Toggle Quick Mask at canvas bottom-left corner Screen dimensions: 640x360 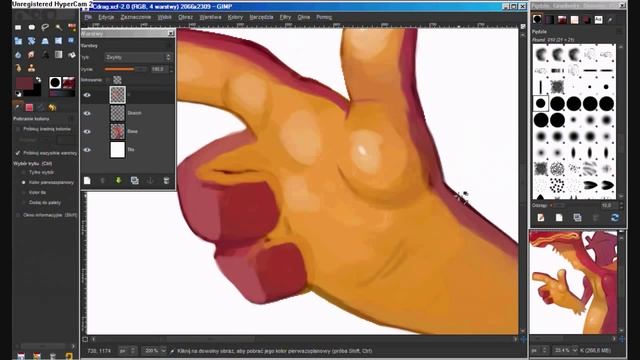[x=85, y=339]
